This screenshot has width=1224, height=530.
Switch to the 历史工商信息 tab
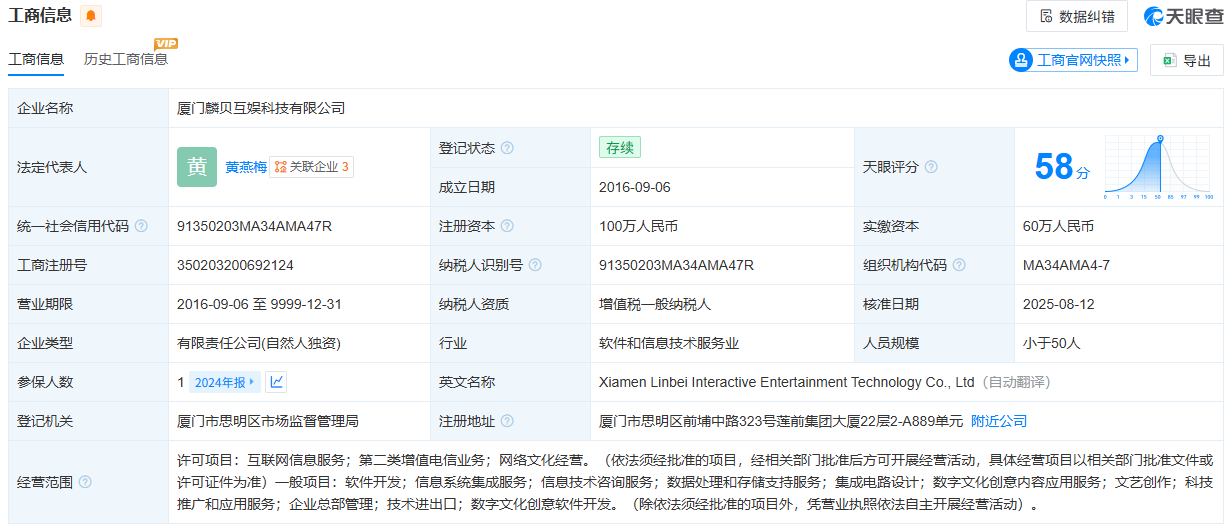pos(126,59)
